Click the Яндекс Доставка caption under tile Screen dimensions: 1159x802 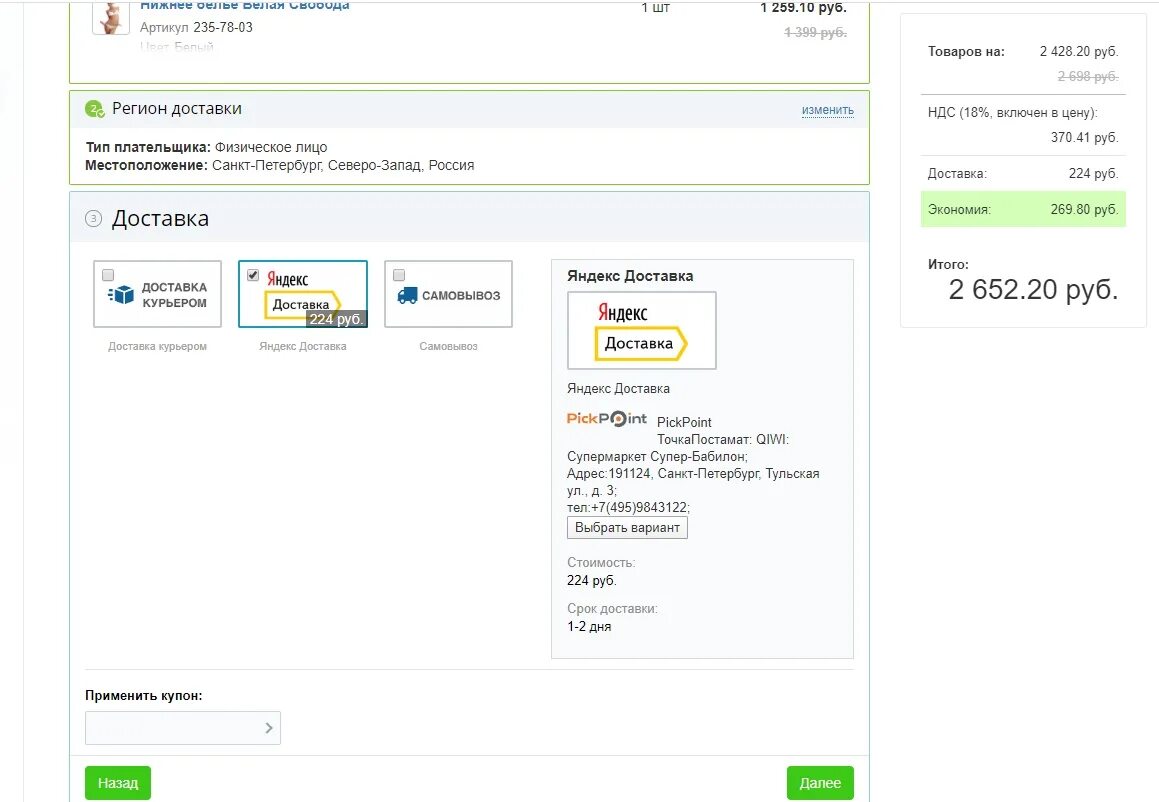click(302, 346)
